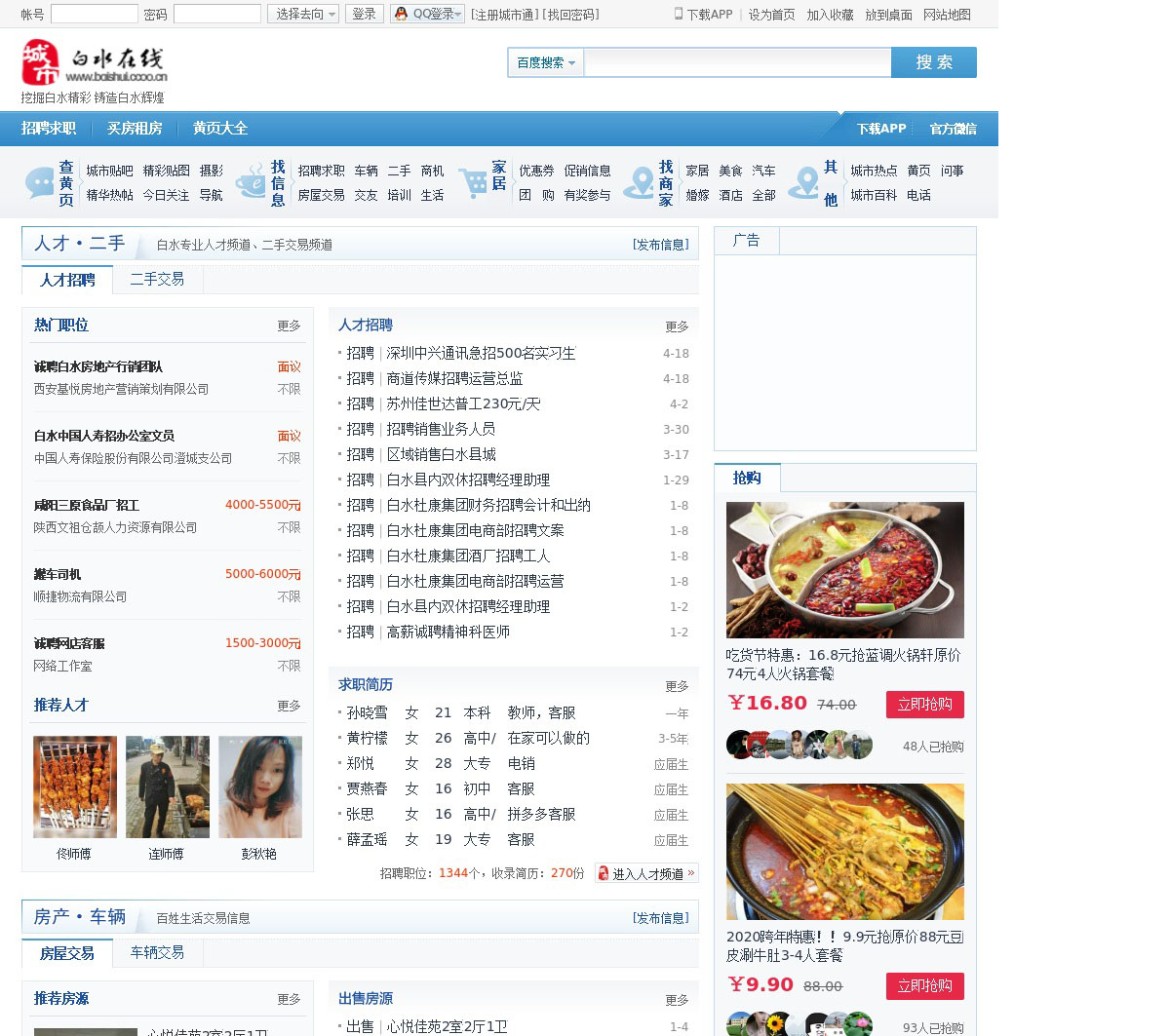Click the 家居 shopping cart icon

coord(473,182)
